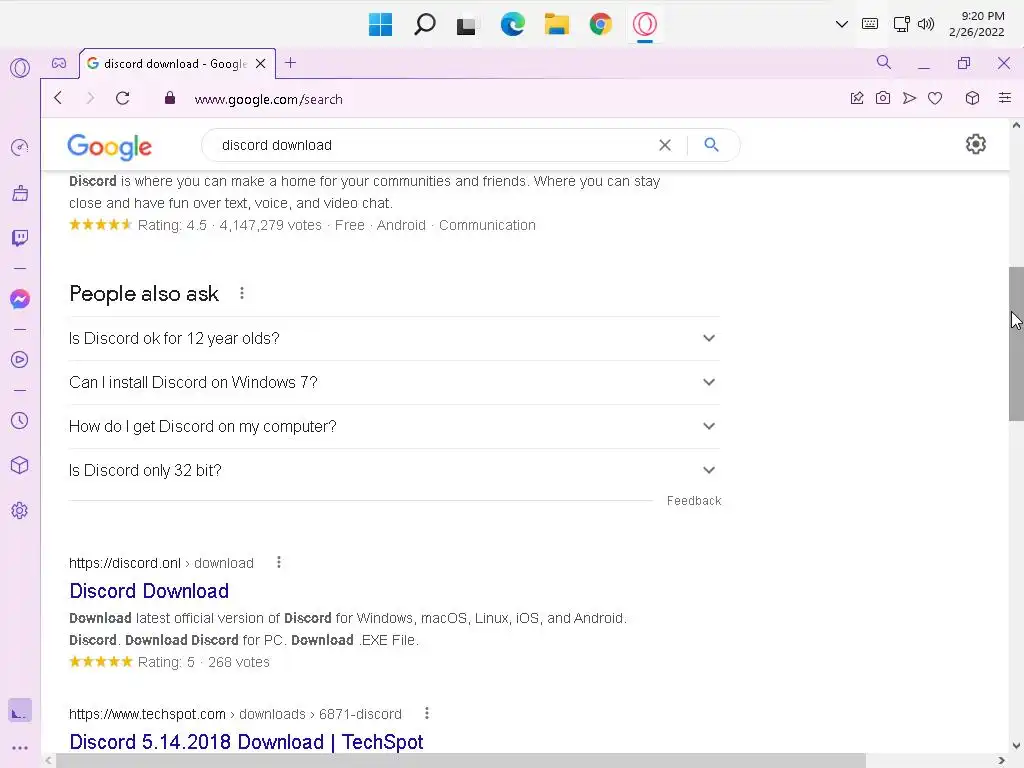The height and width of the screenshot is (768, 1024).
Task: Open People also ask options menu
Action: pyautogui.click(x=242, y=293)
